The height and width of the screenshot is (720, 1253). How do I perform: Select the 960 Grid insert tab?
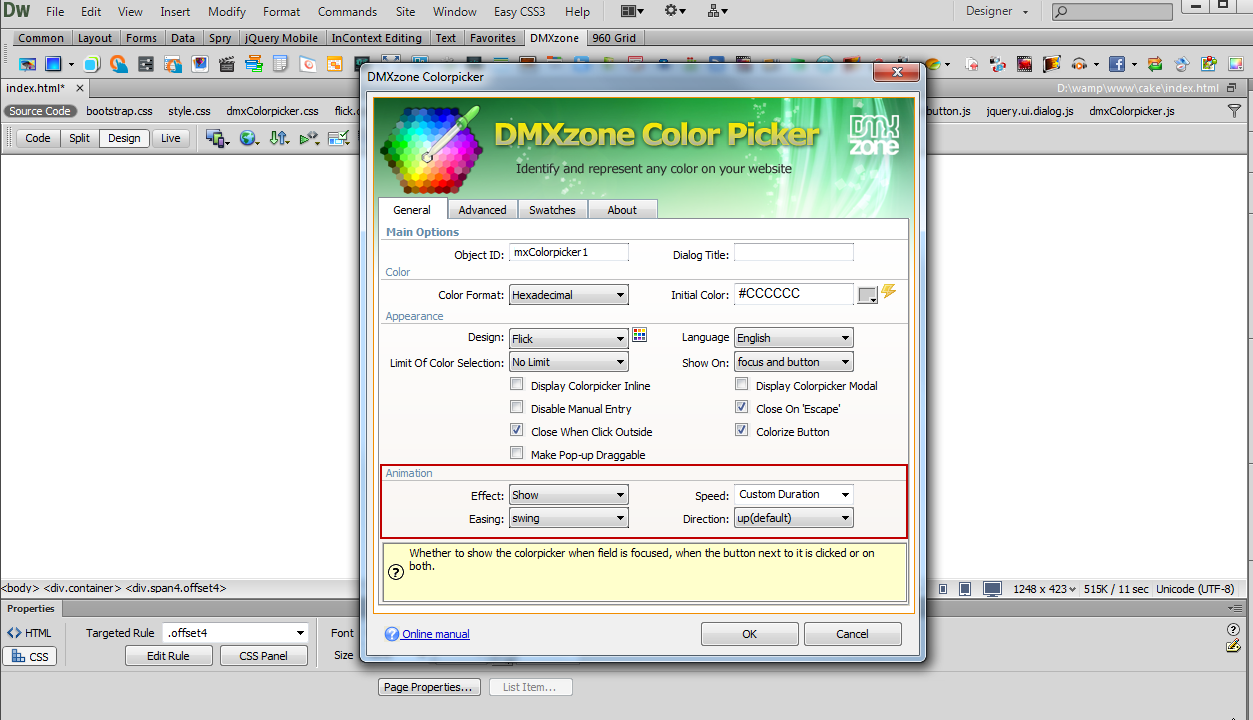(614, 38)
